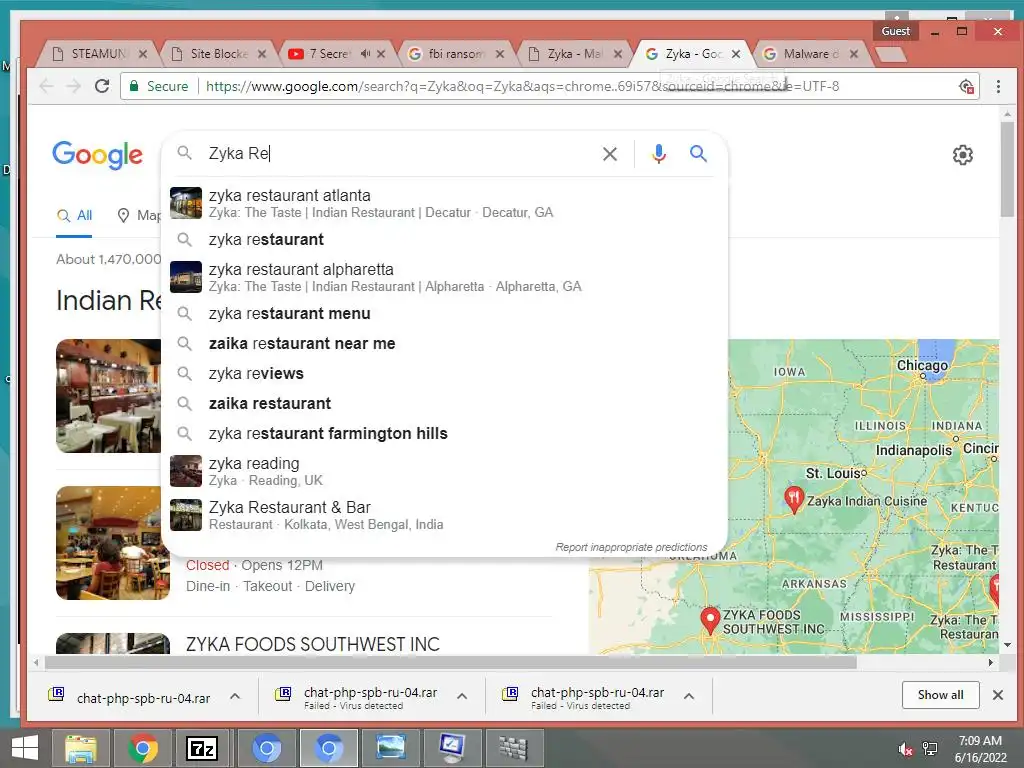Click the blue search magnifier button
Viewport: 1024px width, 768px height.
pos(698,153)
